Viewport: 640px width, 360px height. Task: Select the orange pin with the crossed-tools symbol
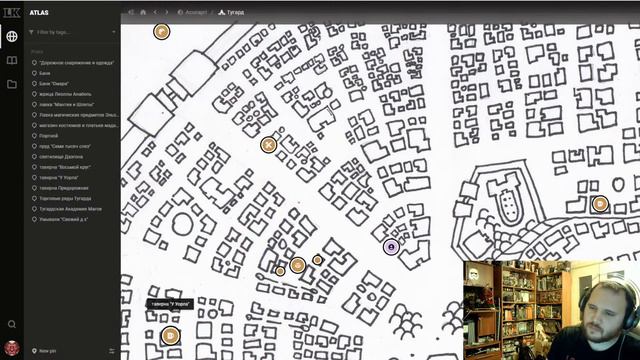click(269, 144)
